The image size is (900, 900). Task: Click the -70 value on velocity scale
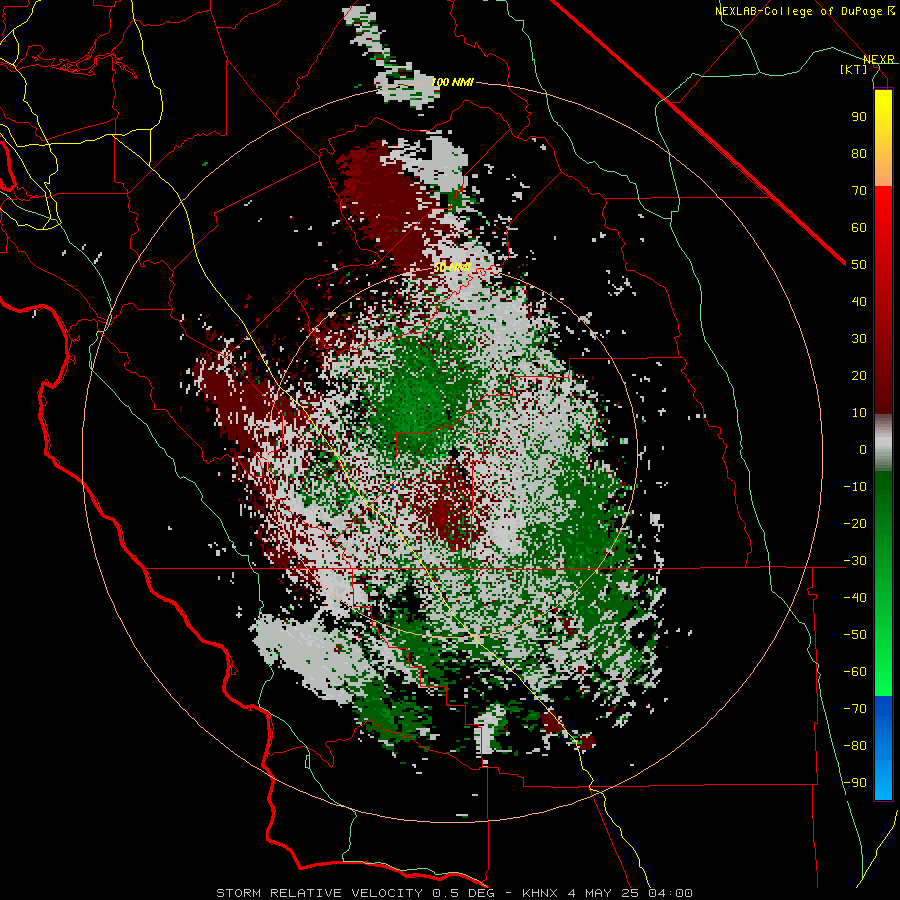pos(855,709)
